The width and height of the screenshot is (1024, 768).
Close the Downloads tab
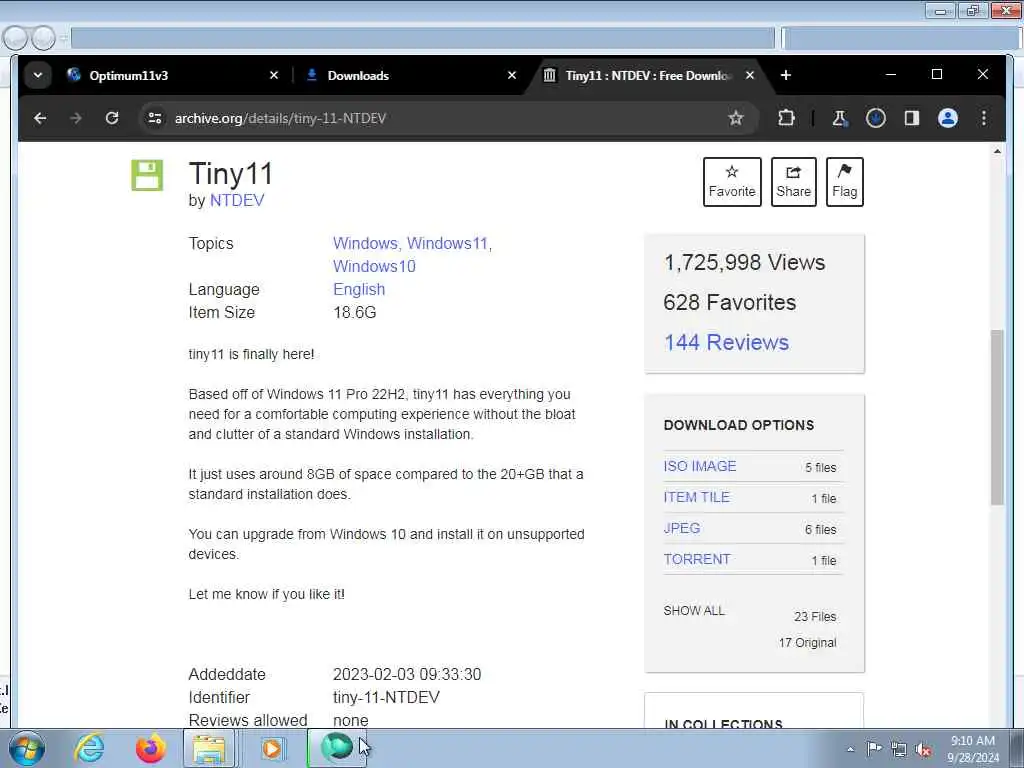pyautogui.click(x=512, y=76)
